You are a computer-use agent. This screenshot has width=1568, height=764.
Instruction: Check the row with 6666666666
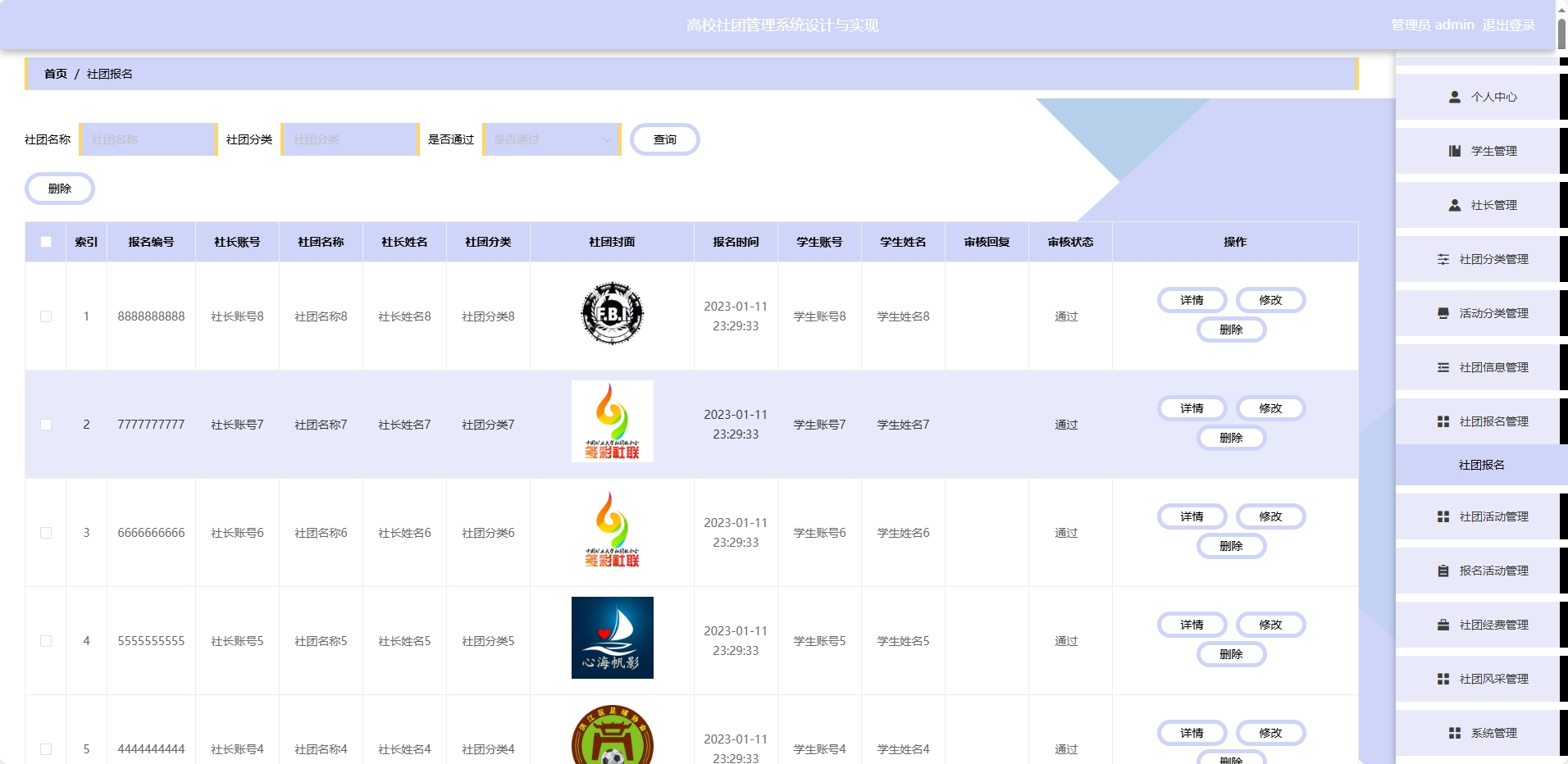(x=46, y=533)
